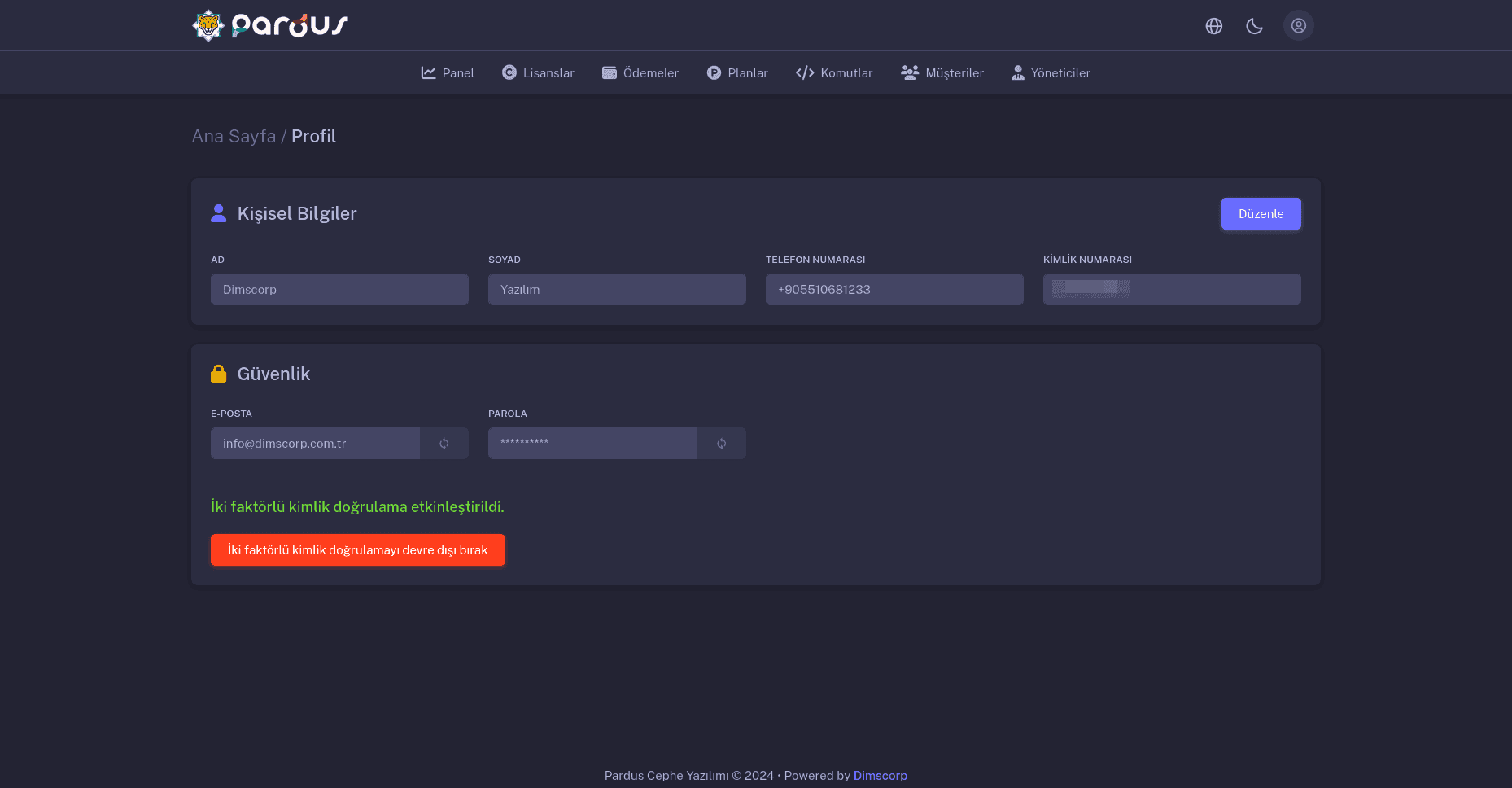Select the Komutlar menu item
This screenshot has height=788, width=1512.
tap(834, 73)
